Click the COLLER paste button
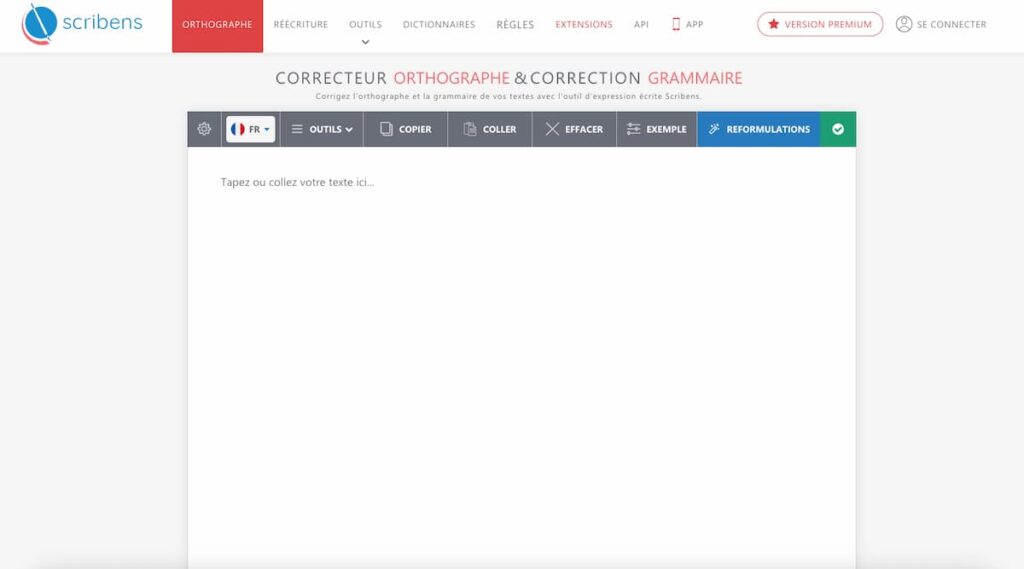 pos(490,129)
